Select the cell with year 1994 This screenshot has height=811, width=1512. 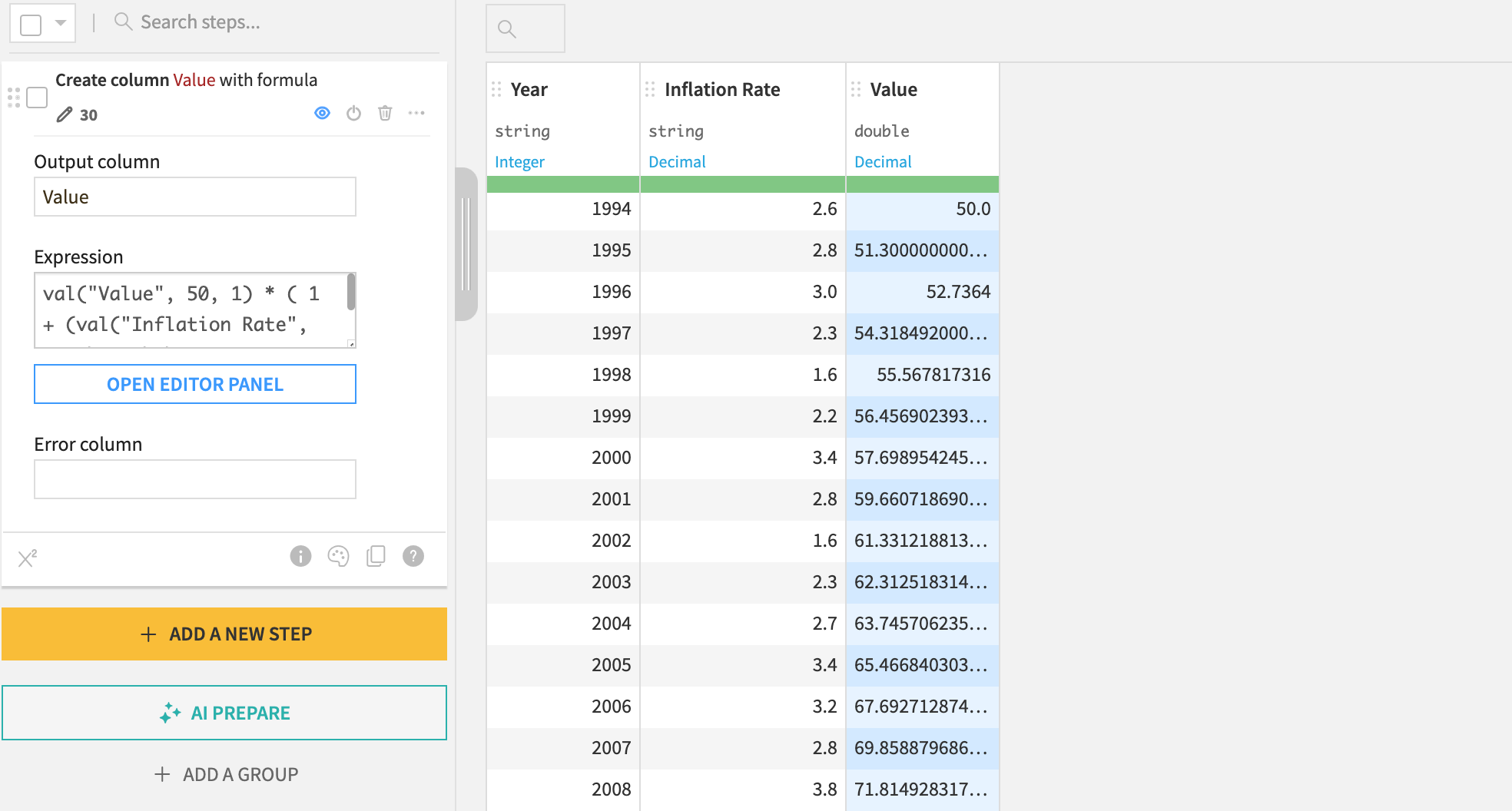563,209
